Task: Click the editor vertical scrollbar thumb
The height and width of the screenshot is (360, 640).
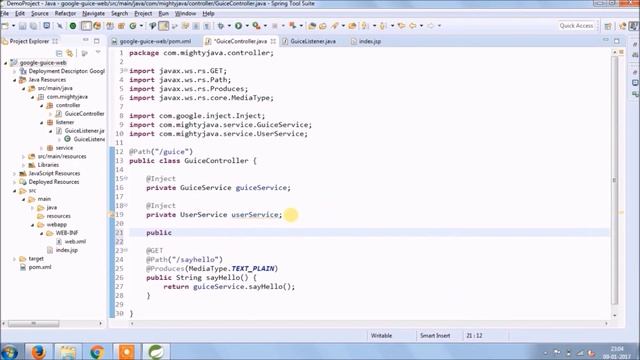Action: pyautogui.click(x=614, y=180)
